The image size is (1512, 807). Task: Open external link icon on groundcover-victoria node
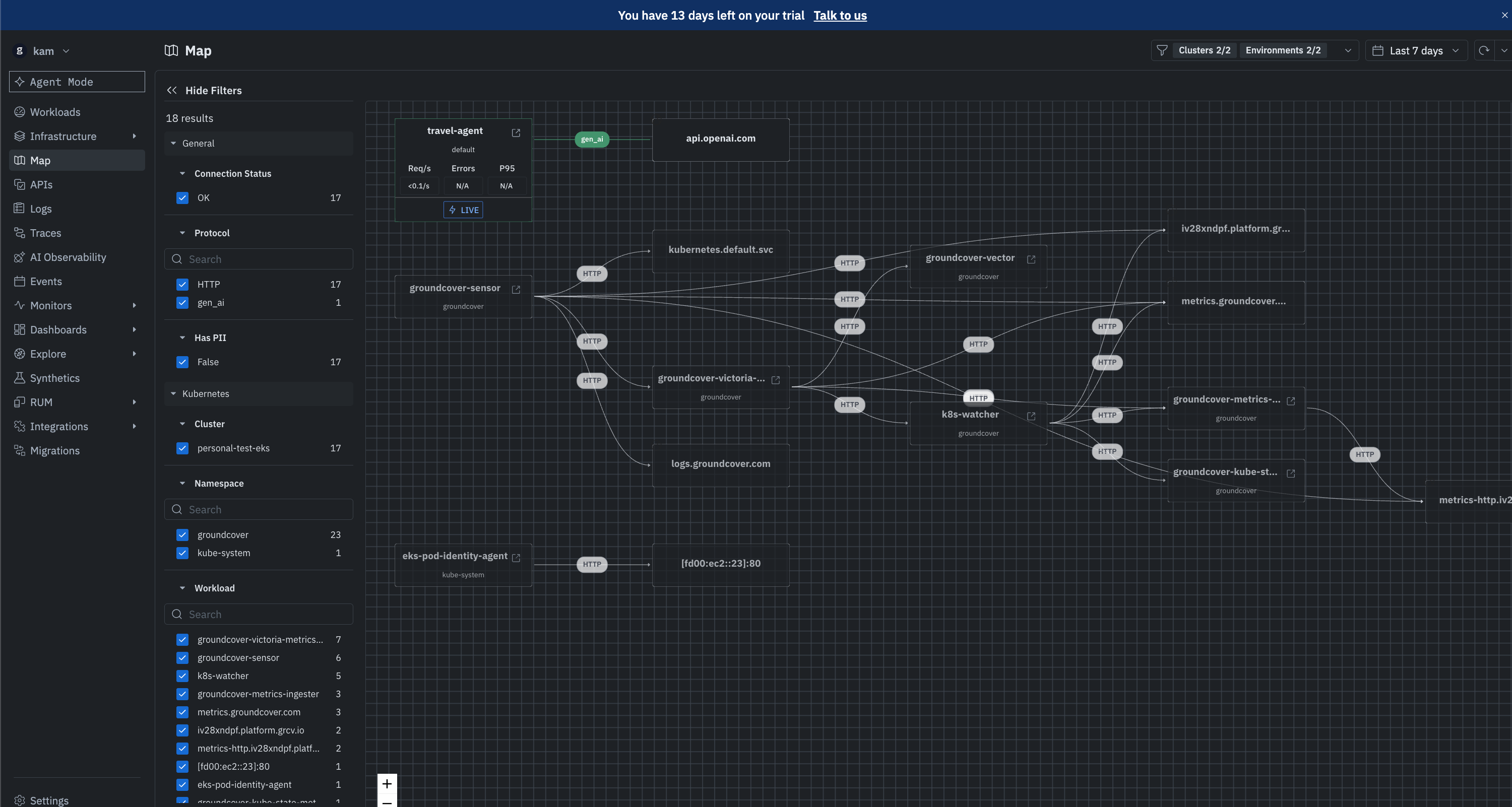pyautogui.click(x=775, y=380)
